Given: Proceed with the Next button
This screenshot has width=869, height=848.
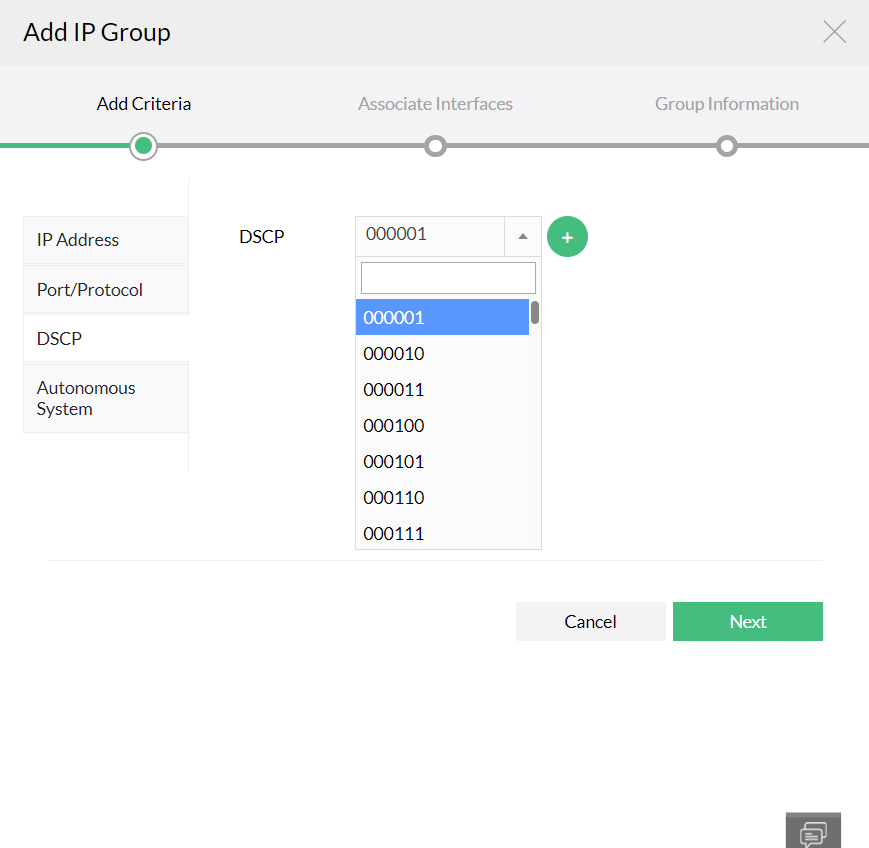Looking at the screenshot, I should pyautogui.click(x=748, y=621).
